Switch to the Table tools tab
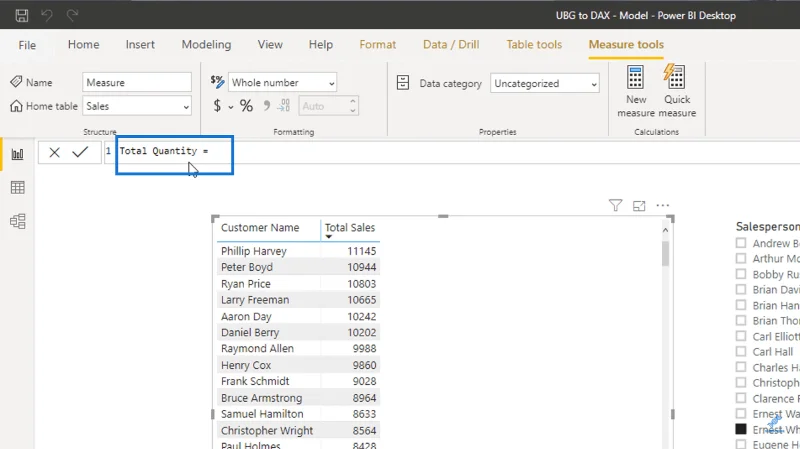 (x=534, y=44)
